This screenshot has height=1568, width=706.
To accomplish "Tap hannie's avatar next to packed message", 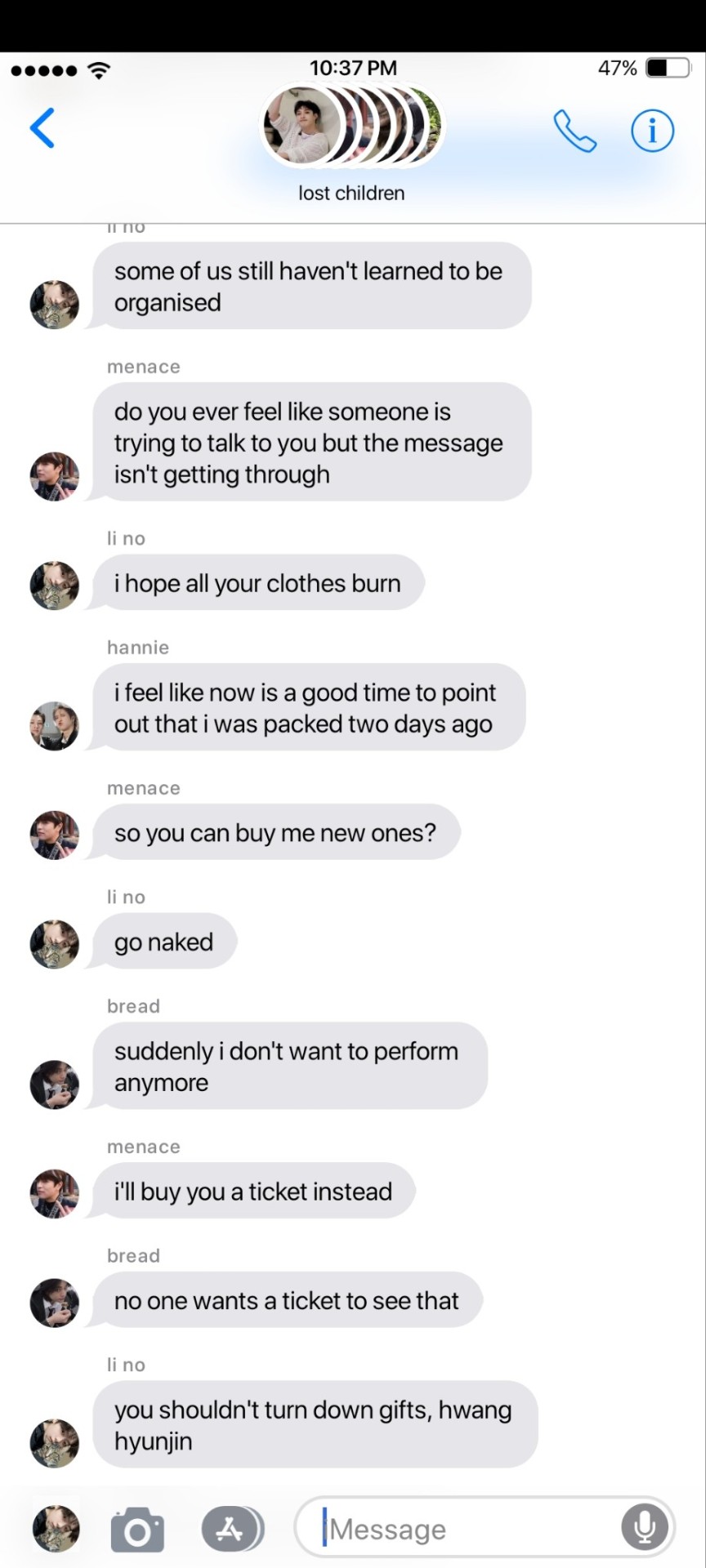I will tap(55, 726).
